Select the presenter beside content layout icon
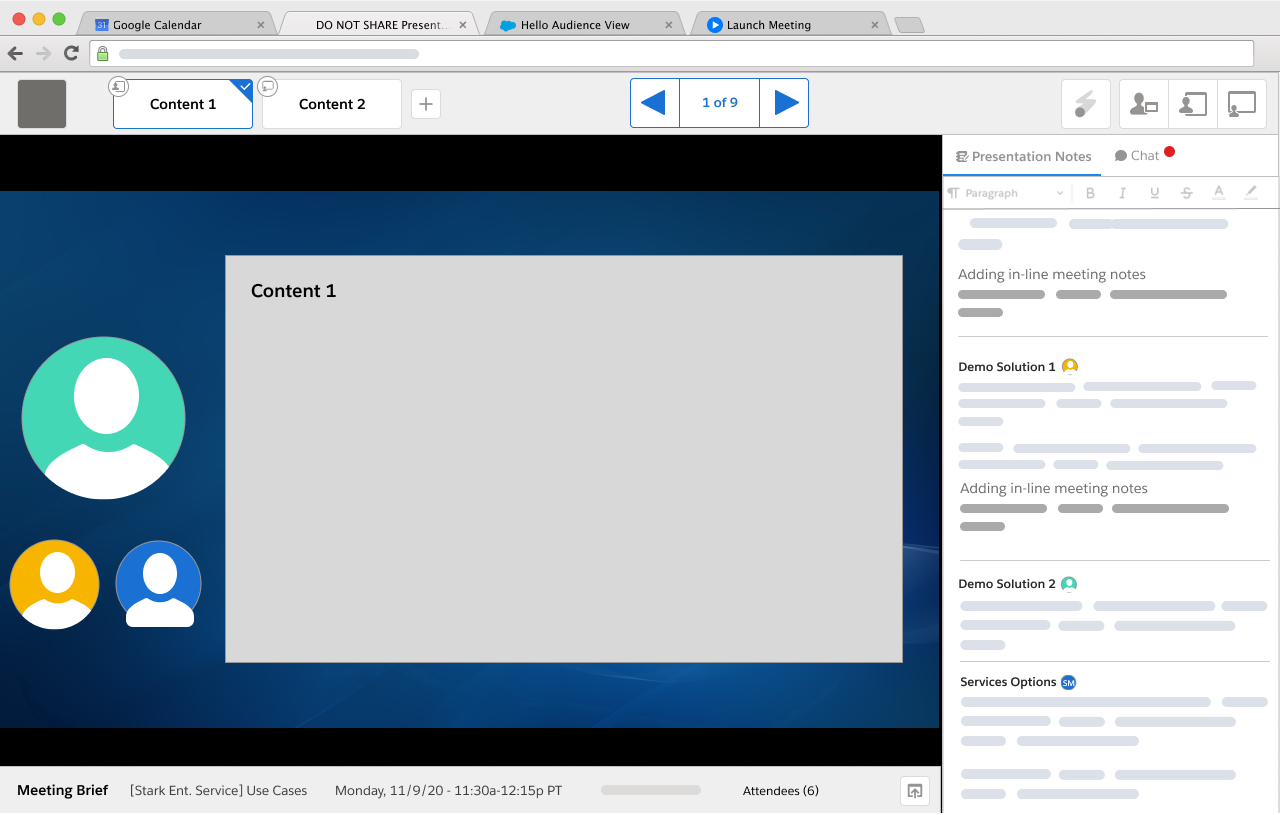Viewport: 1280px width, 815px height. [x=1193, y=104]
